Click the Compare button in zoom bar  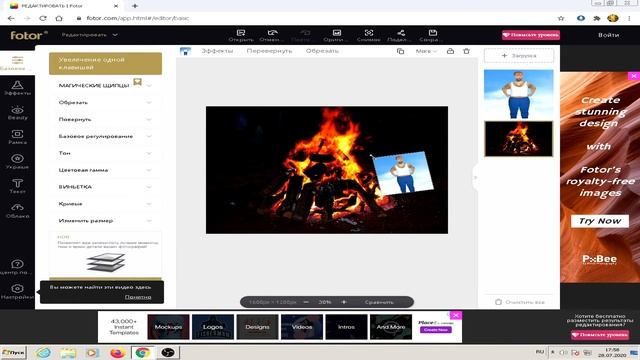[379, 302]
